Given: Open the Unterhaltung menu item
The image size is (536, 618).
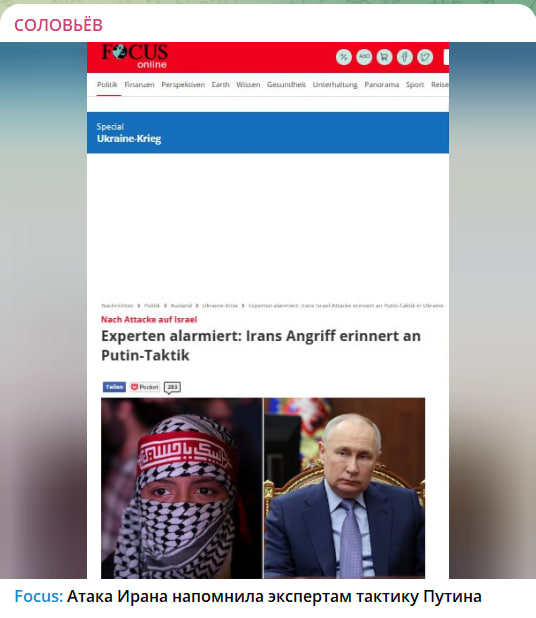Looking at the screenshot, I should [335, 84].
